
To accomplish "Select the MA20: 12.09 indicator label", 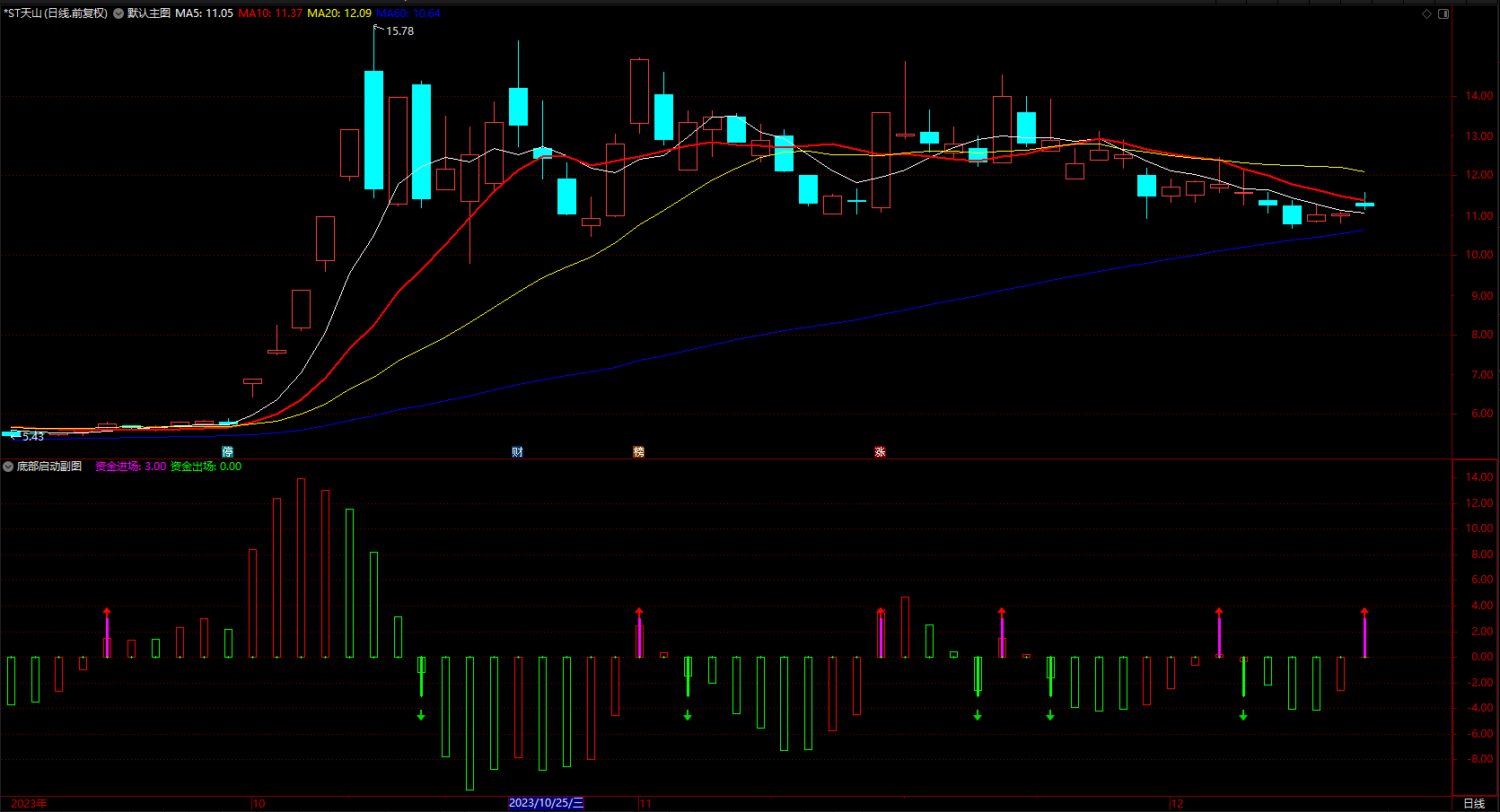I will click(x=339, y=13).
